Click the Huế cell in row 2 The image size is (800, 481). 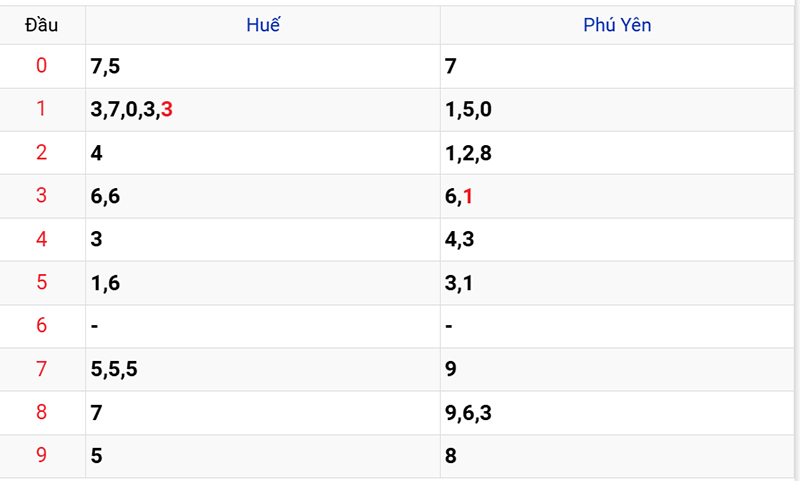(96, 153)
